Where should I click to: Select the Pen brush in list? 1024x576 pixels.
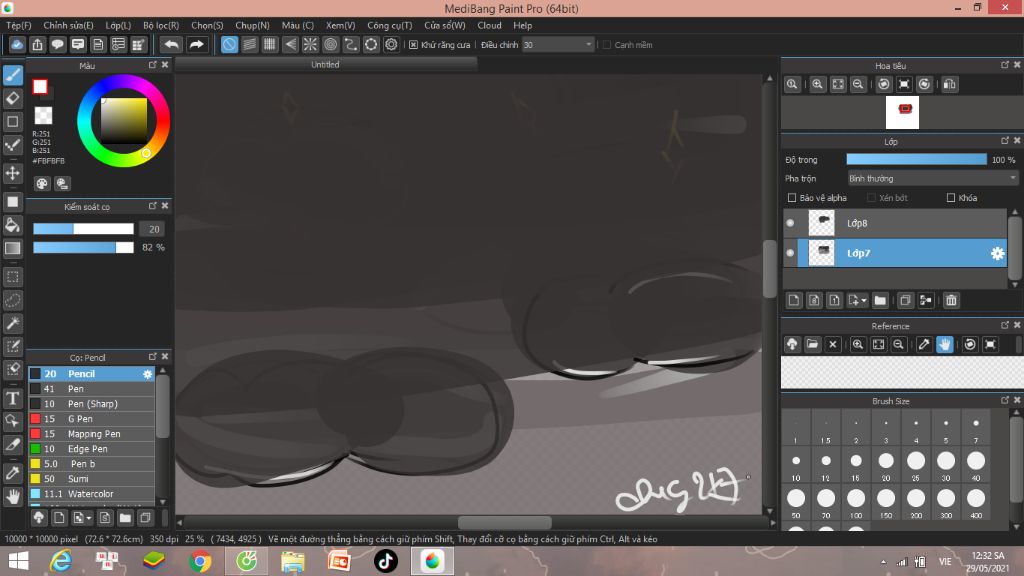click(91, 389)
